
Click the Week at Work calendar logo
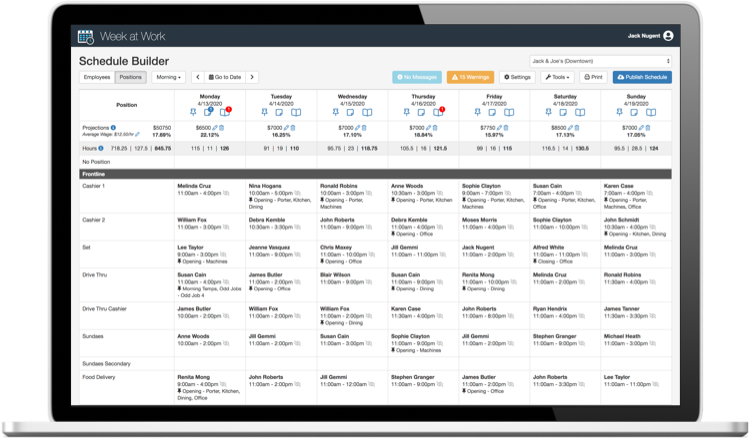(x=87, y=36)
